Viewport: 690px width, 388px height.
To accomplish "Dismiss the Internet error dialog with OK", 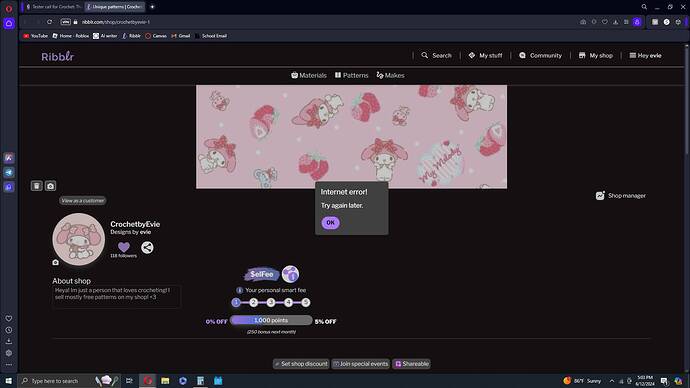I will tap(330, 223).
